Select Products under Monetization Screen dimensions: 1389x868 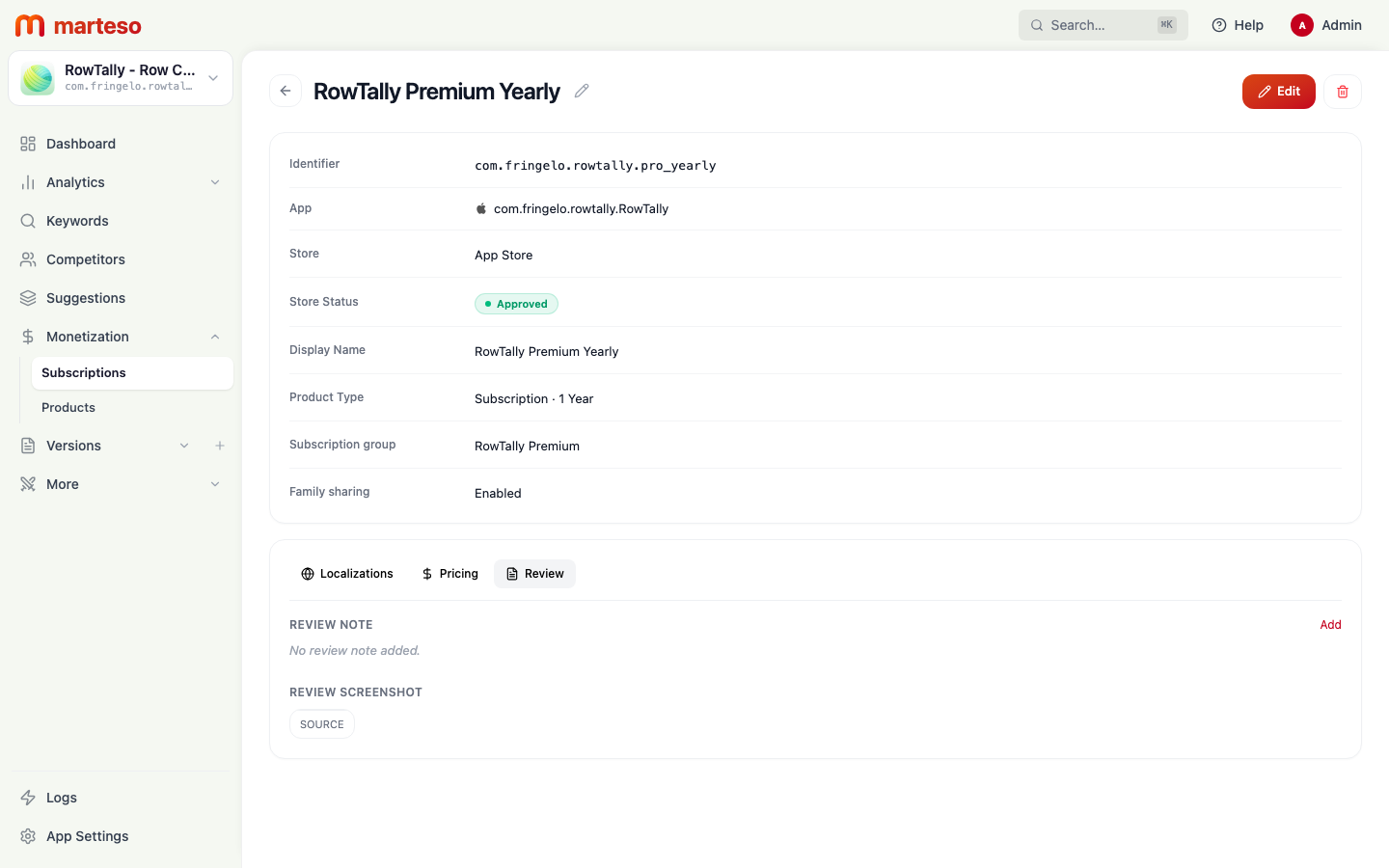132,408
